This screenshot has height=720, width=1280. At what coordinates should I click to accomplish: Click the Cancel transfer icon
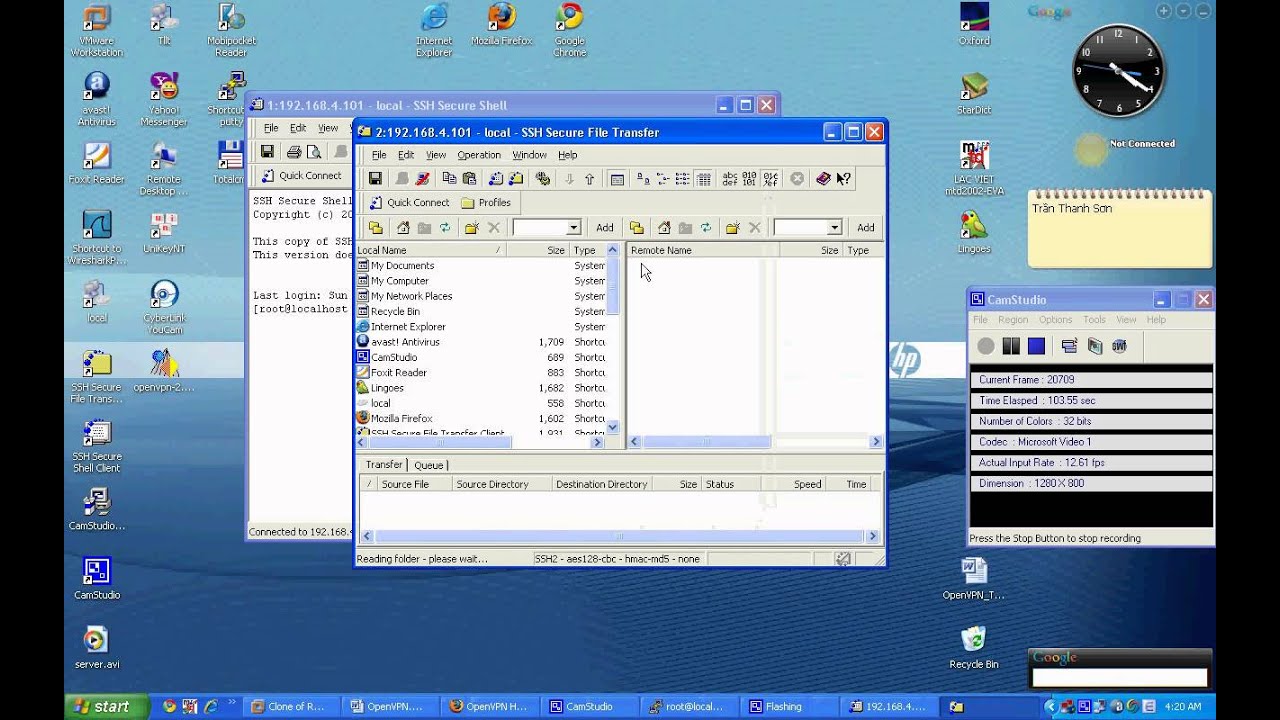pos(797,179)
